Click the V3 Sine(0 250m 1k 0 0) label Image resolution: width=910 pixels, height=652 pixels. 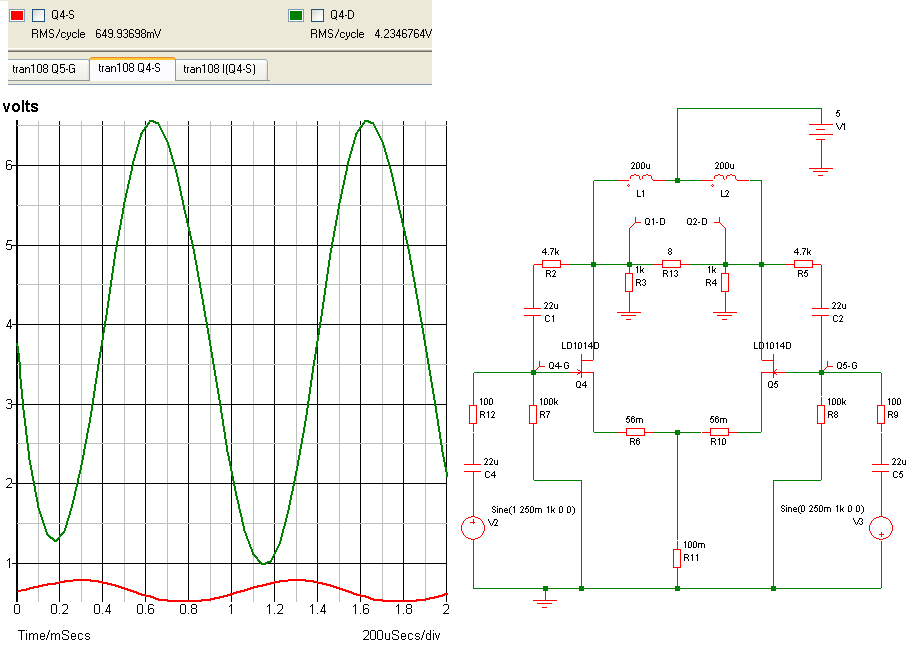tap(822, 509)
